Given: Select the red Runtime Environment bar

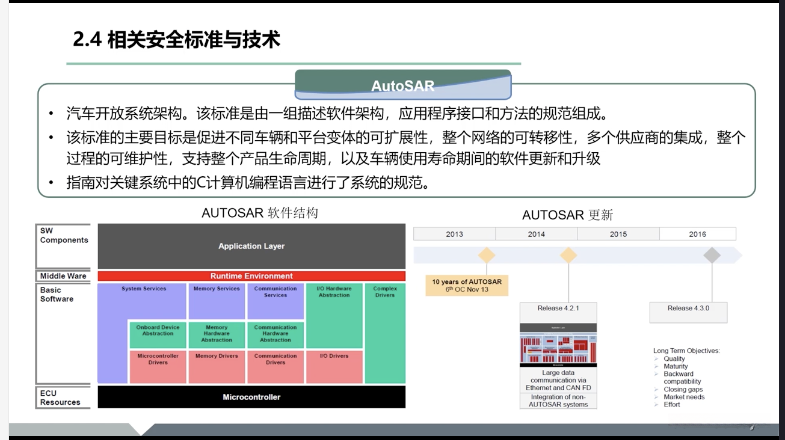Looking at the screenshot, I should (x=251, y=276).
